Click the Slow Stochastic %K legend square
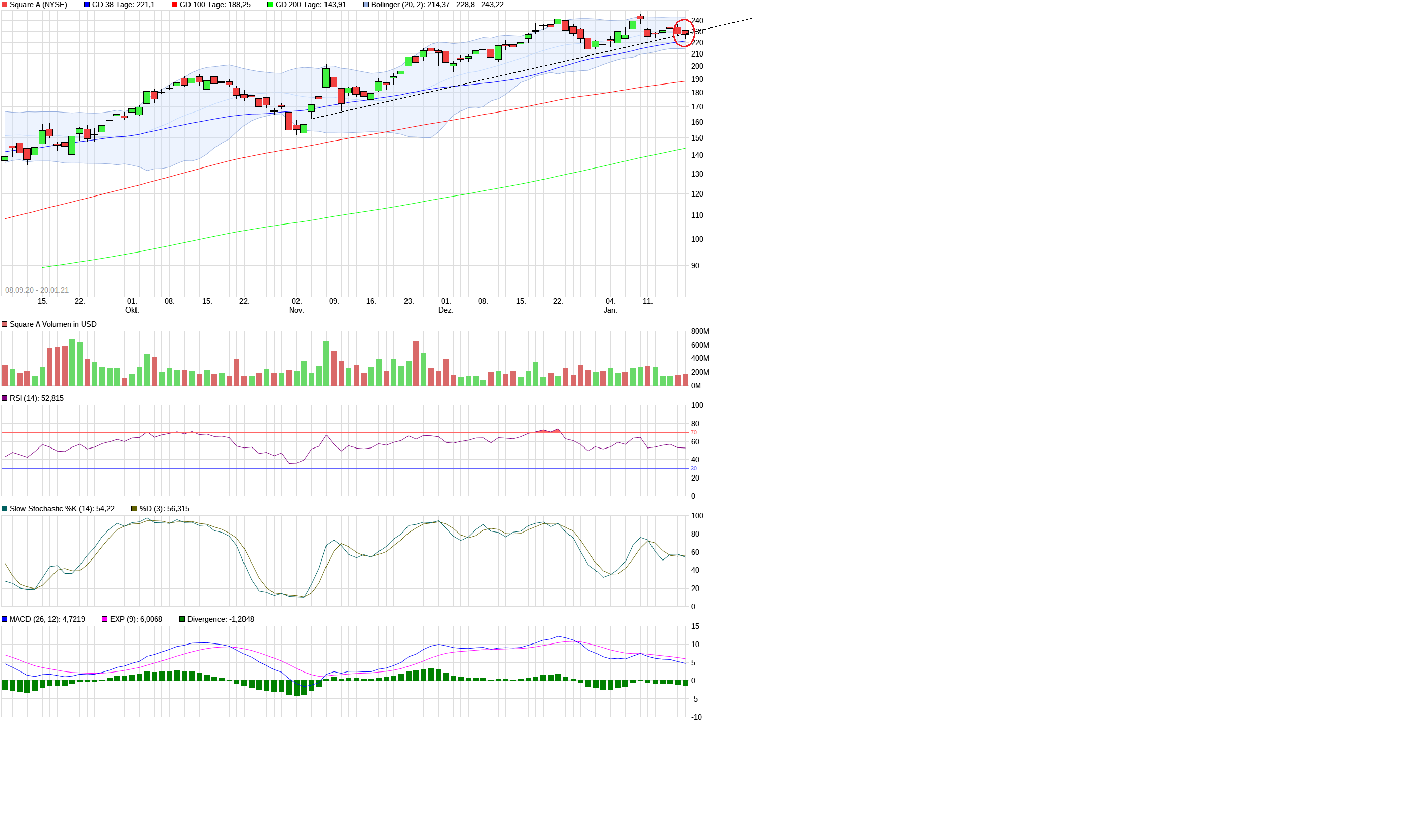 point(5,508)
